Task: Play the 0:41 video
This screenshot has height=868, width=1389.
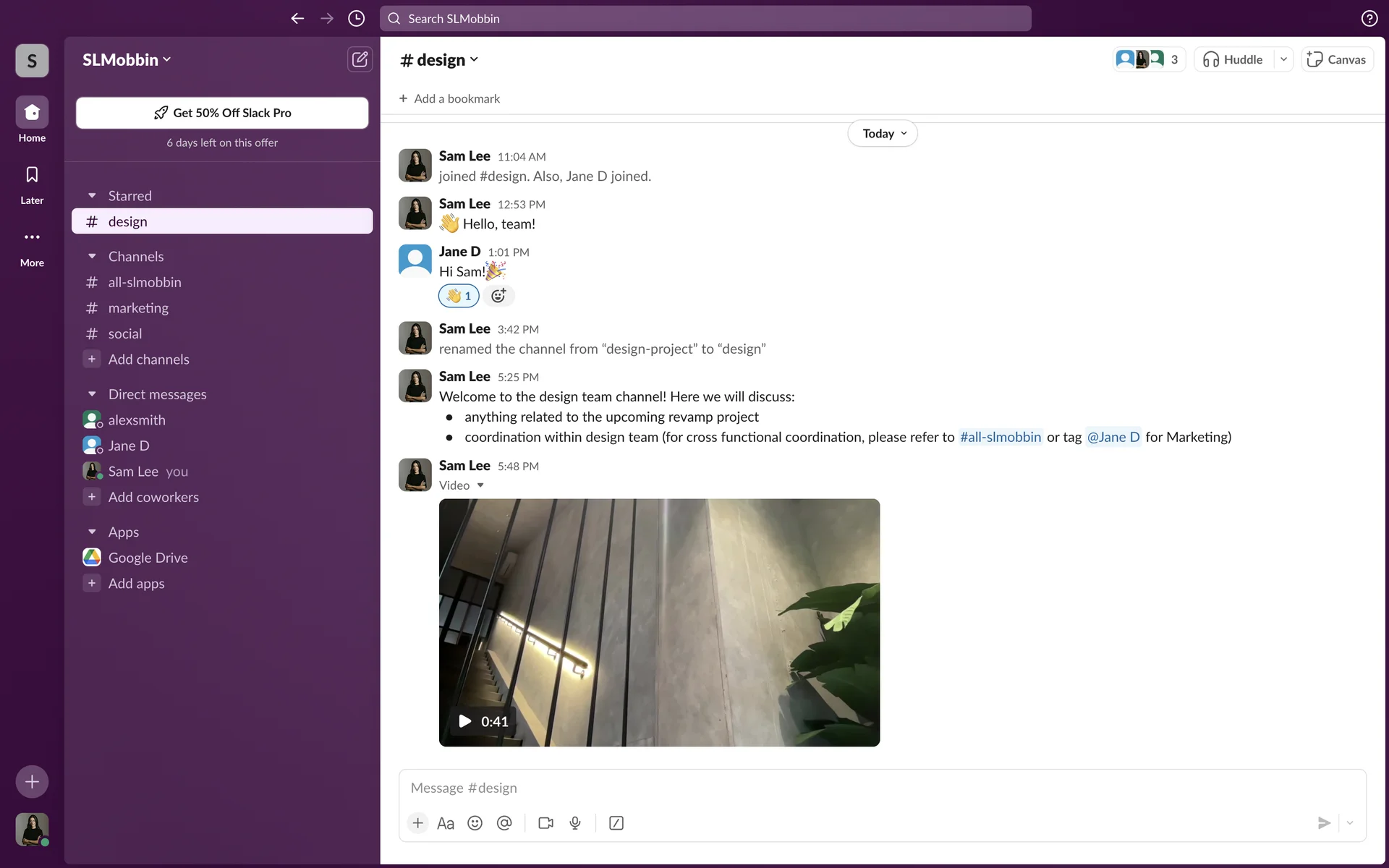Action: point(465,721)
